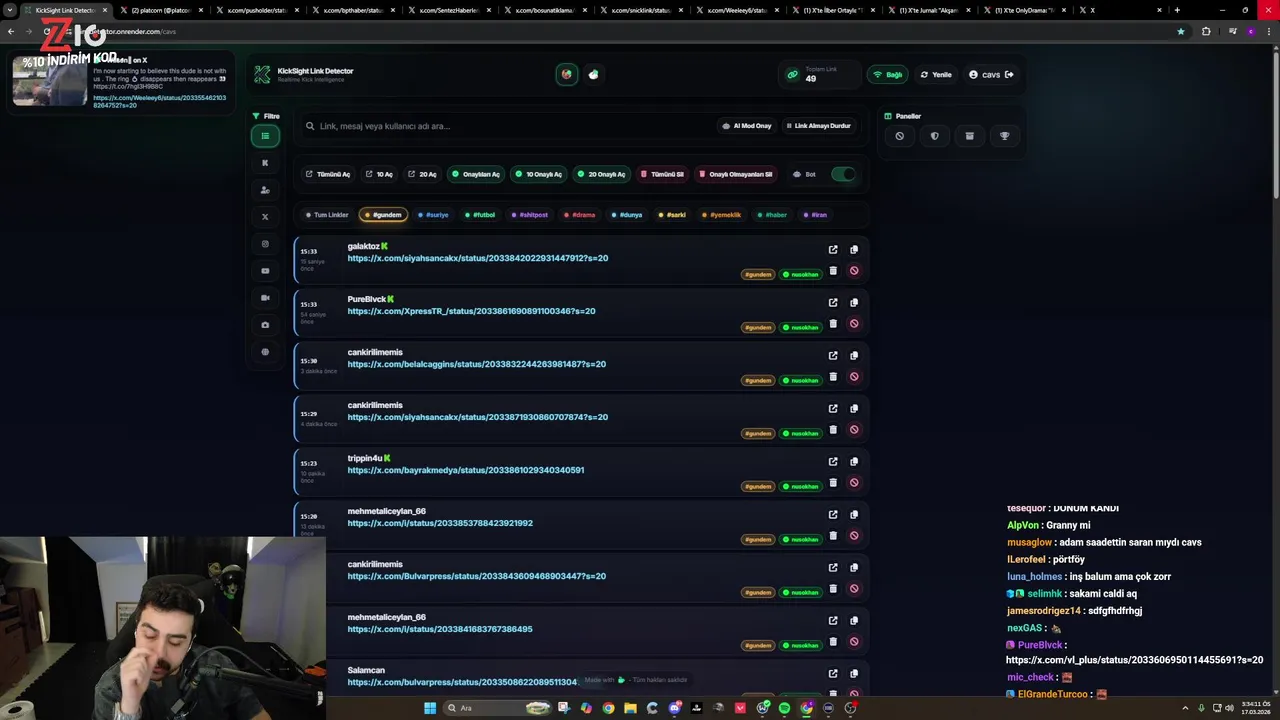Select the Kick filter icon in sidebar
1280x720 pixels.
pos(265,163)
